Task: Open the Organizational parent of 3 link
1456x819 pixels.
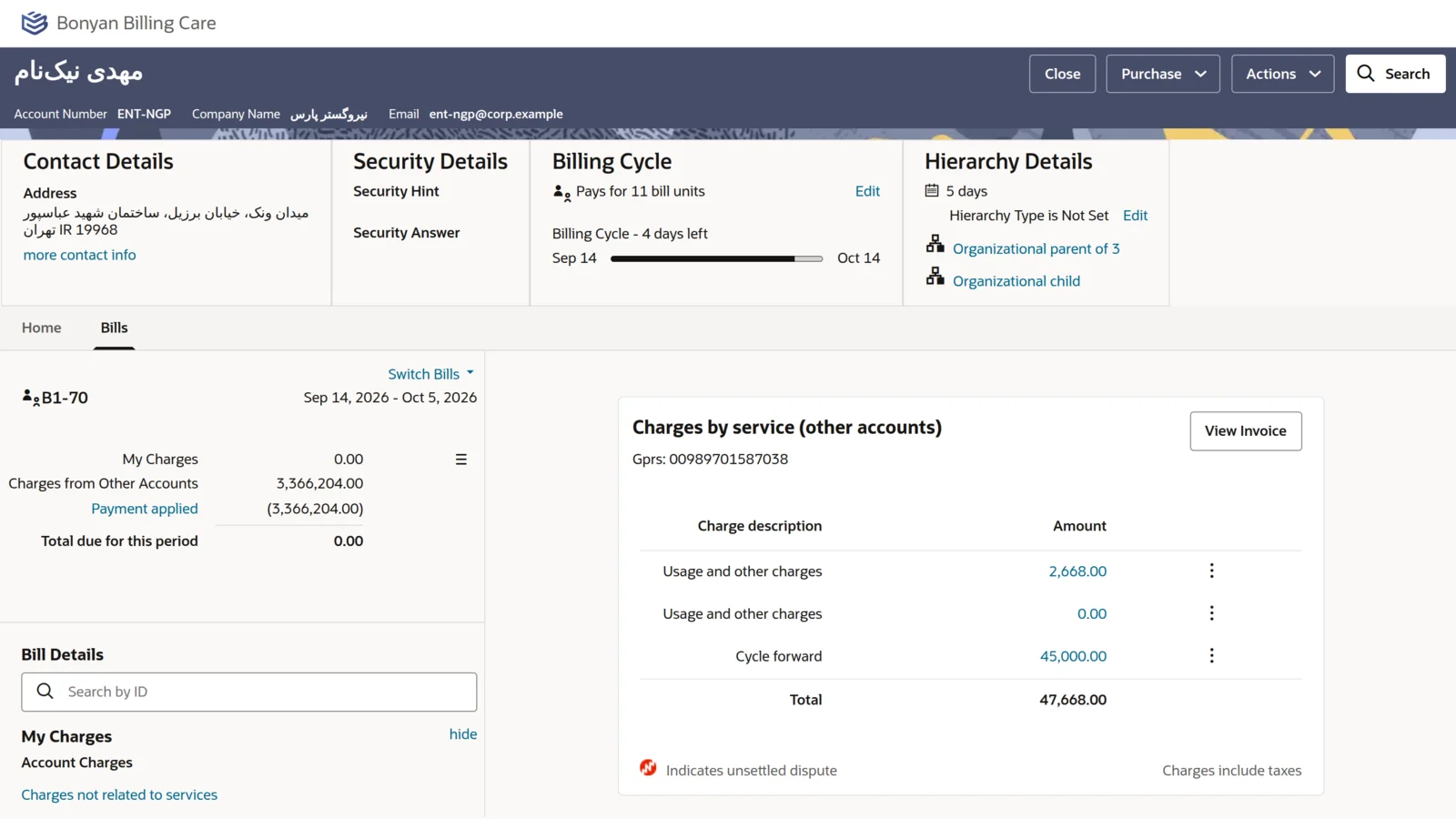Action: point(1036,248)
